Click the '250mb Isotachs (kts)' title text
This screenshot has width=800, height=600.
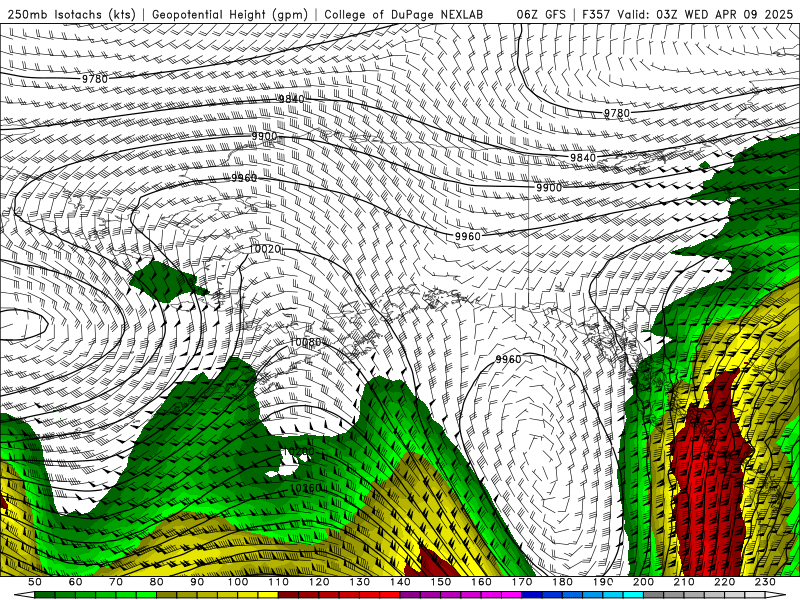coord(71,14)
